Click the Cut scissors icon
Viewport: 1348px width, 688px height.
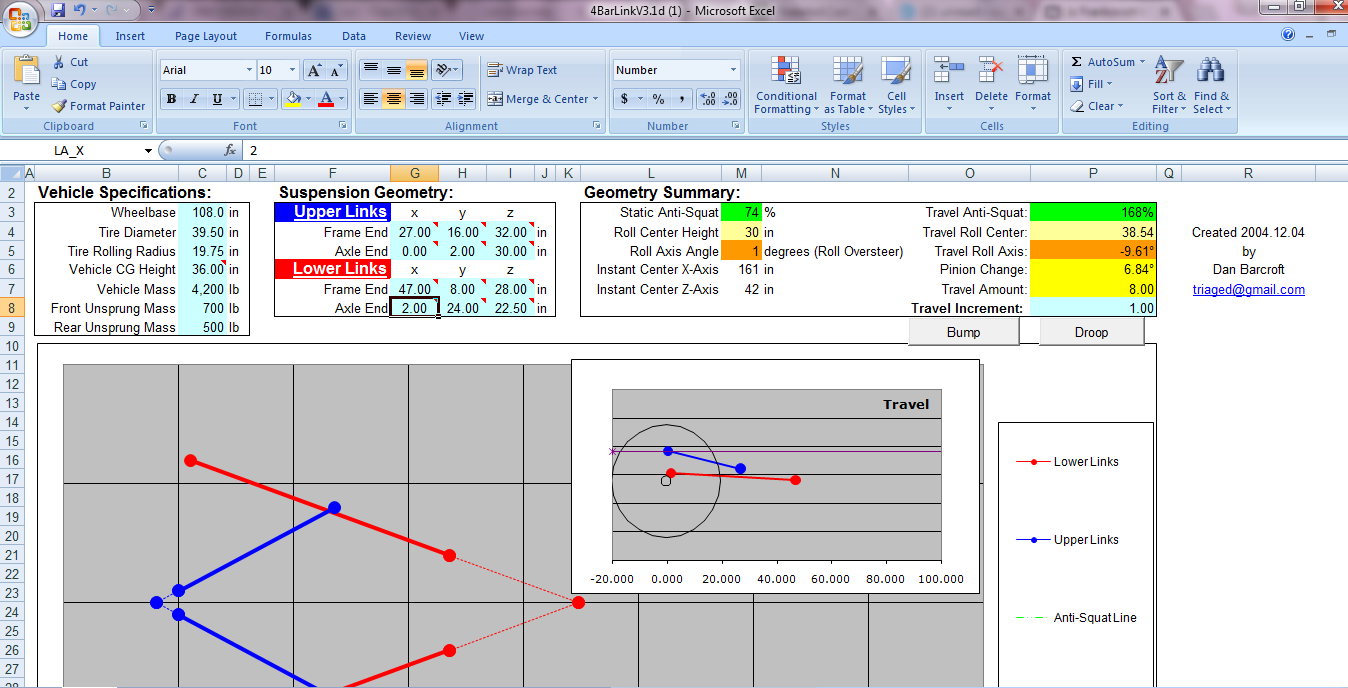pos(60,62)
